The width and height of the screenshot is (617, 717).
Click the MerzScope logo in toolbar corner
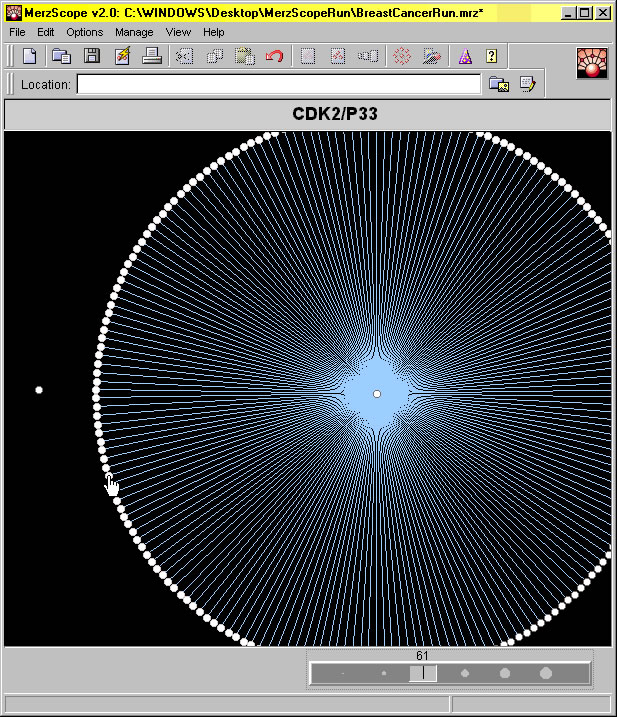(x=592, y=63)
